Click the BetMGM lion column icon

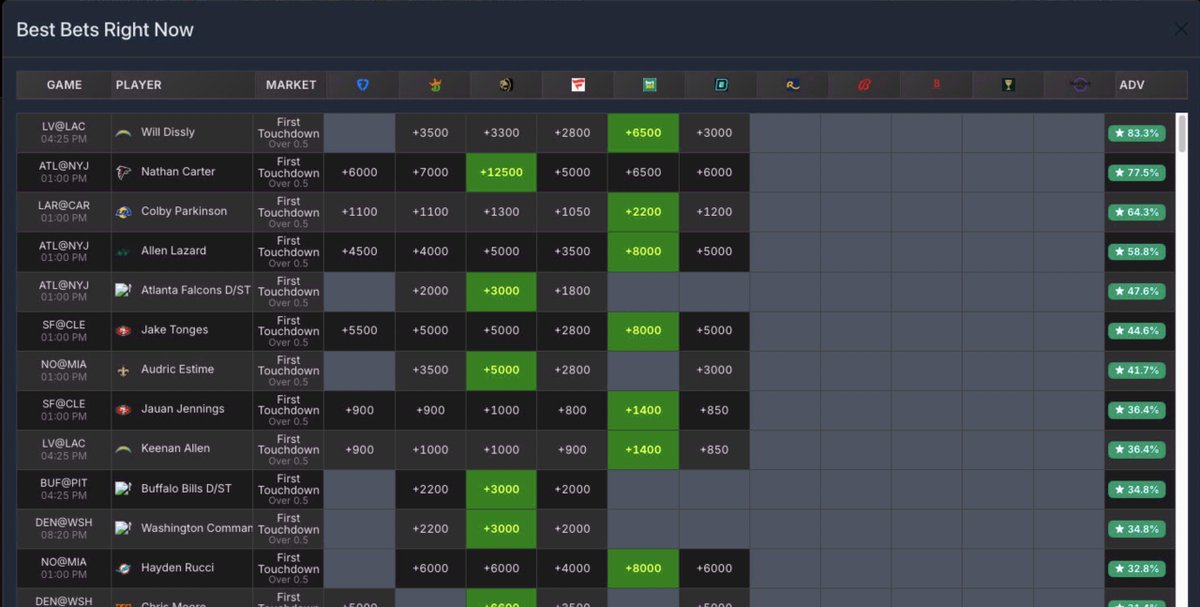click(x=506, y=85)
